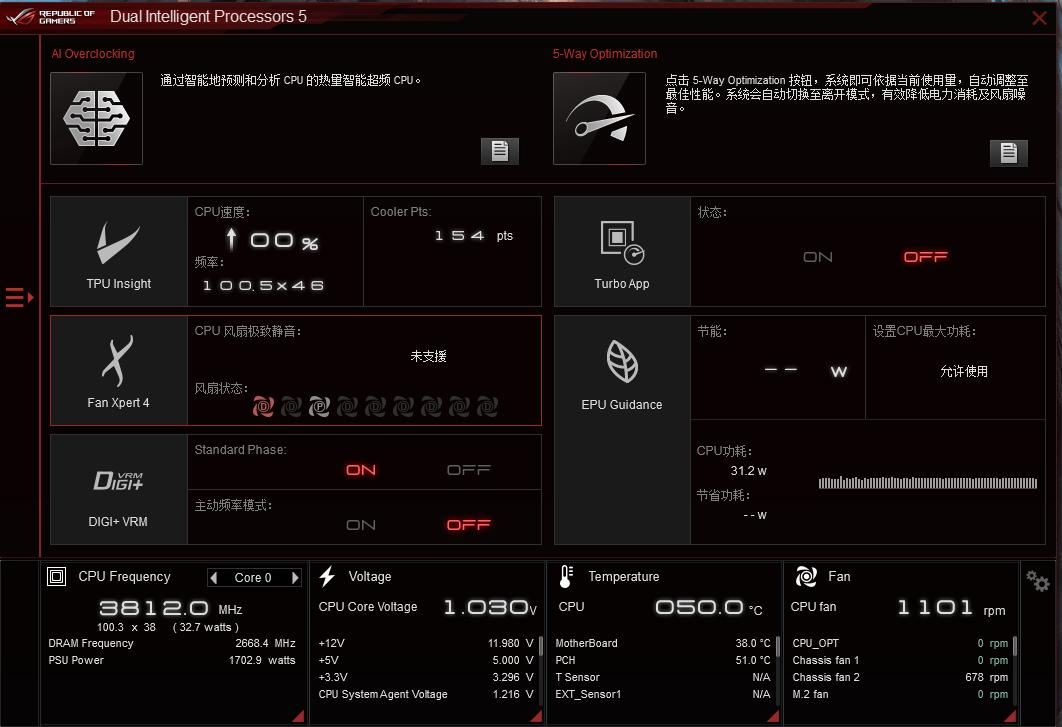Open the AI Overclocking brain icon
The height and width of the screenshot is (727, 1062).
pyautogui.click(x=96, y=119)
